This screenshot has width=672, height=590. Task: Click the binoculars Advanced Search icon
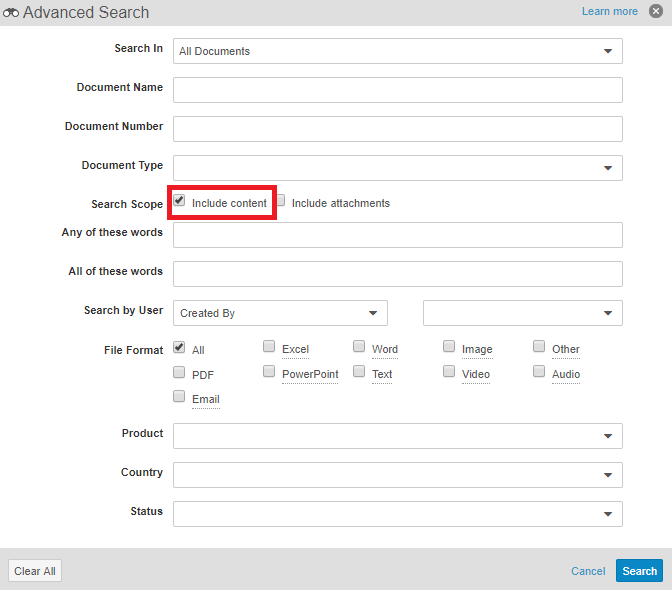click(x=11, y=13)
